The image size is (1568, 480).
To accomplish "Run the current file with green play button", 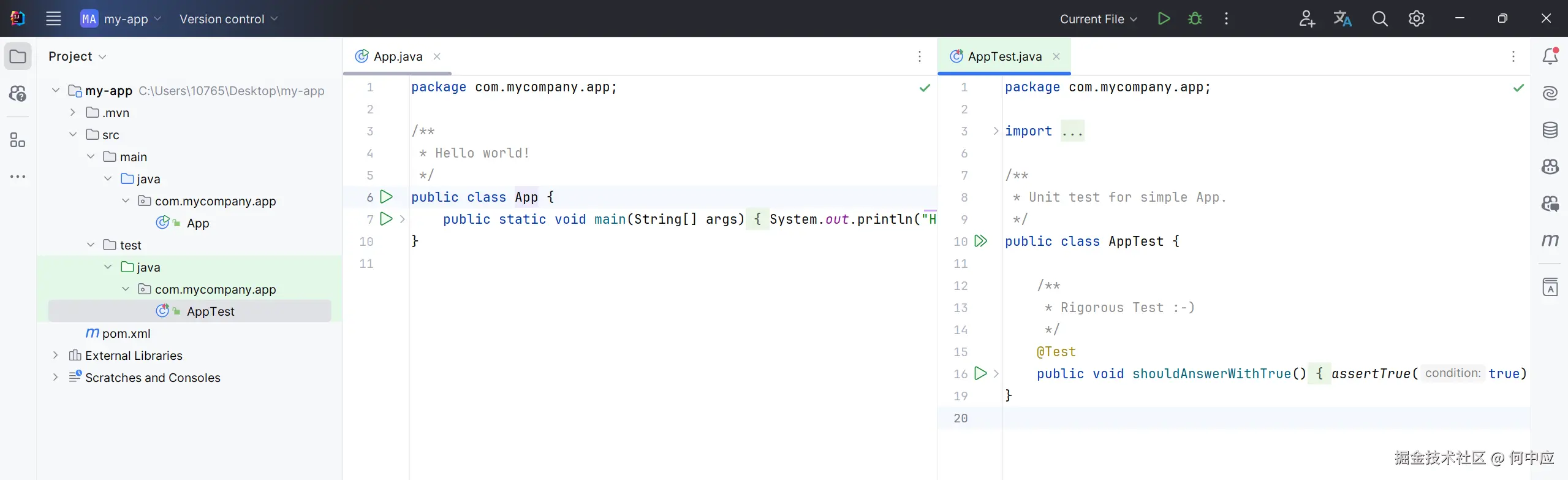I will (x=1164, y=19).
